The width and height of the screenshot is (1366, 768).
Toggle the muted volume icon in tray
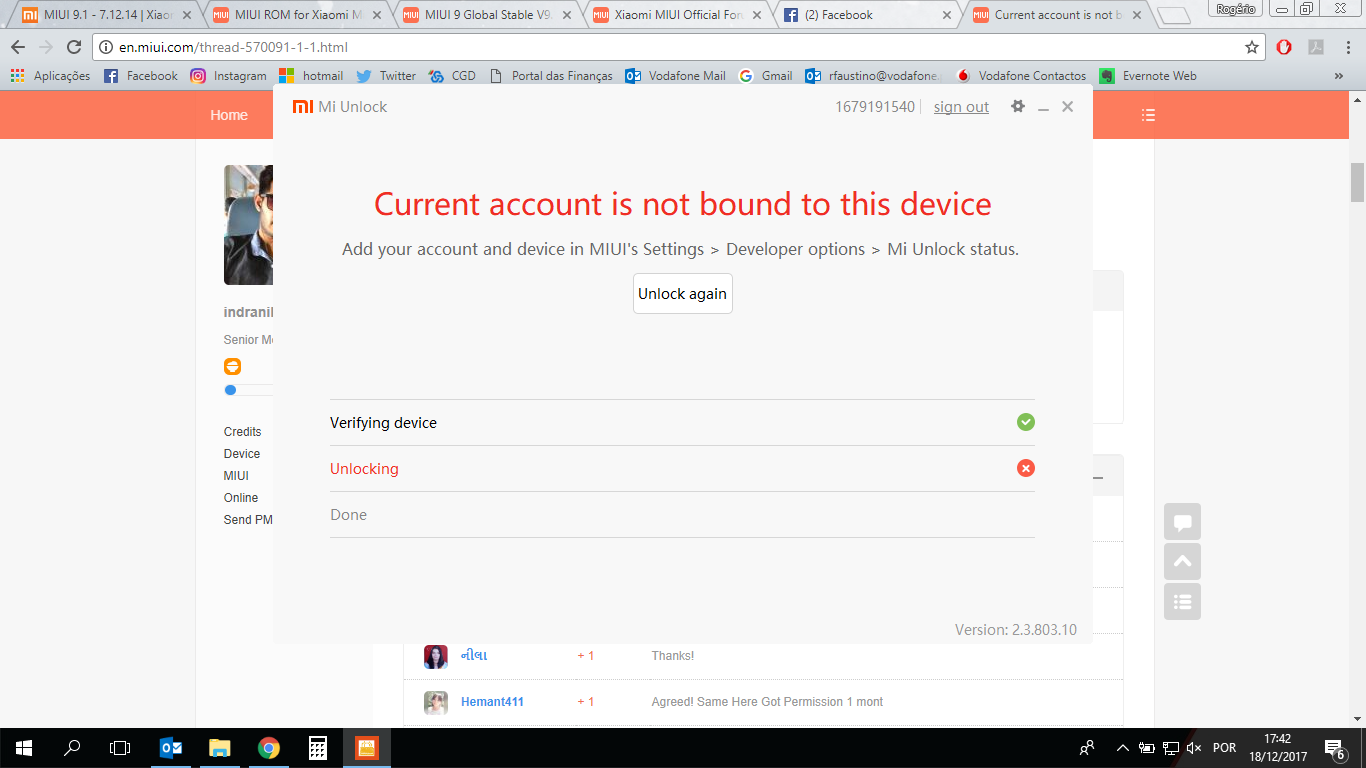pos(1194,748)
